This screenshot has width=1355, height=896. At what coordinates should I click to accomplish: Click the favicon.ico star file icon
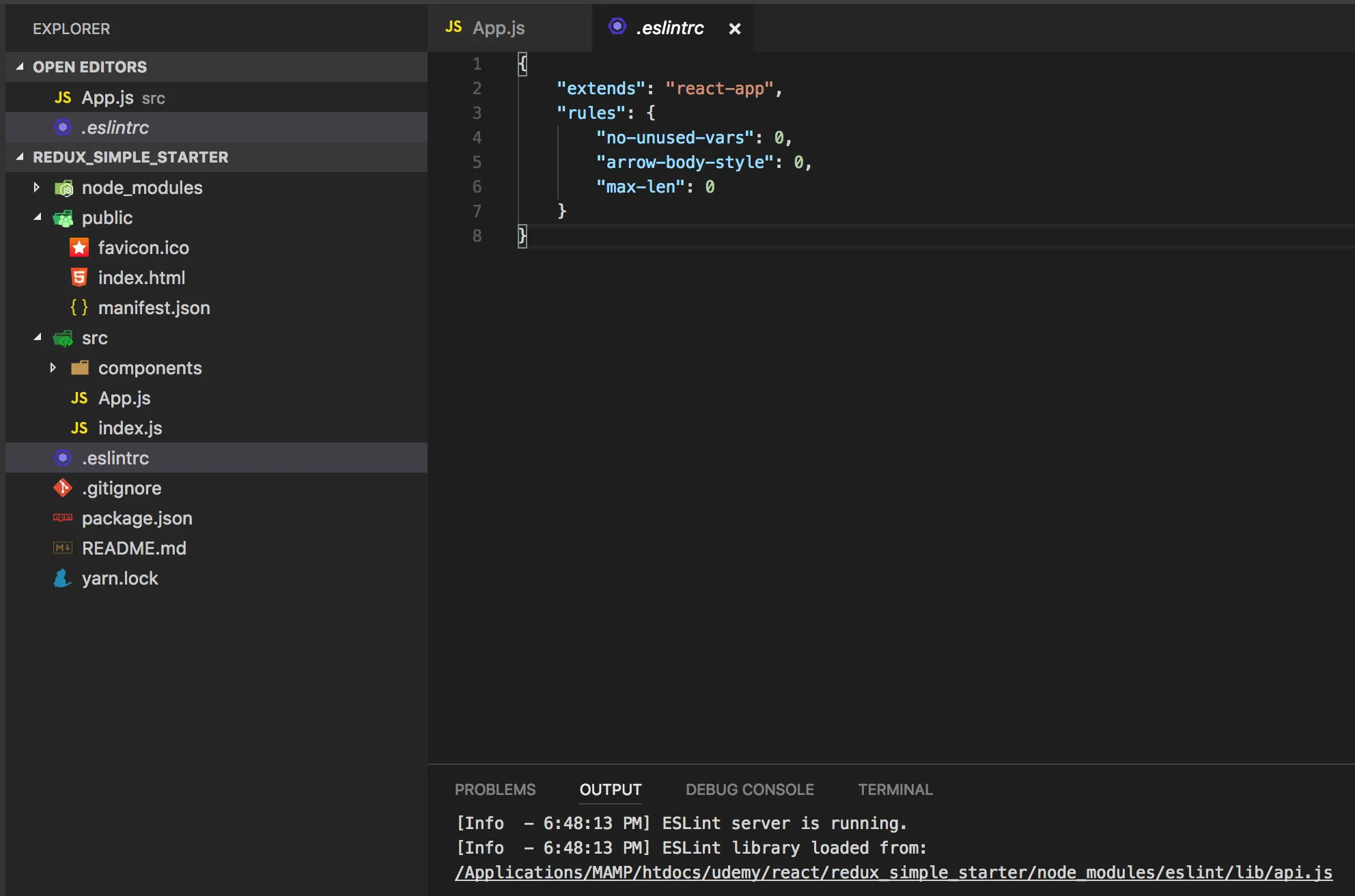[x=79, y=248]
